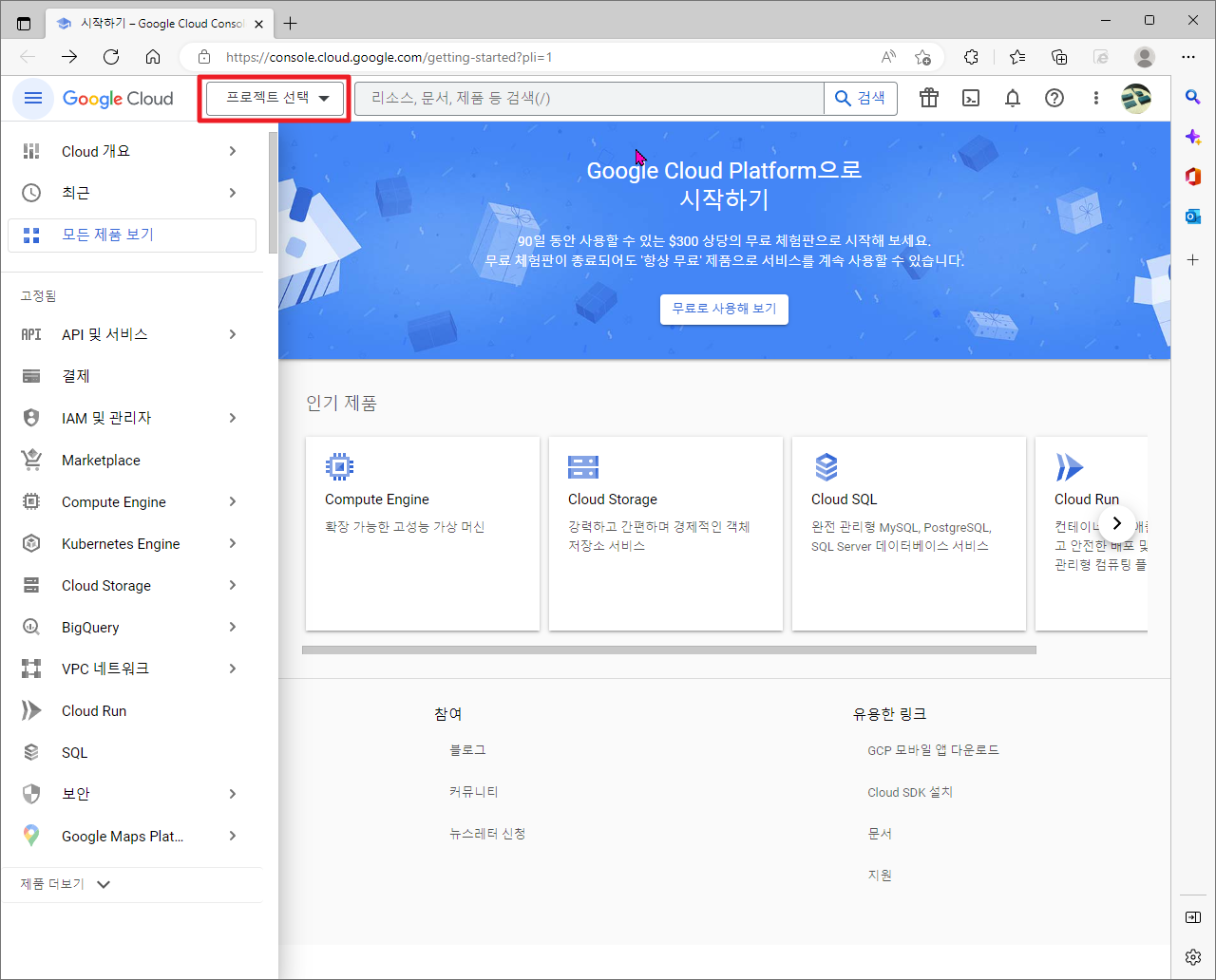The width and height of the screenshot is (1216, 980).
Task: Open the 지원 link
Action: [880, 876]
